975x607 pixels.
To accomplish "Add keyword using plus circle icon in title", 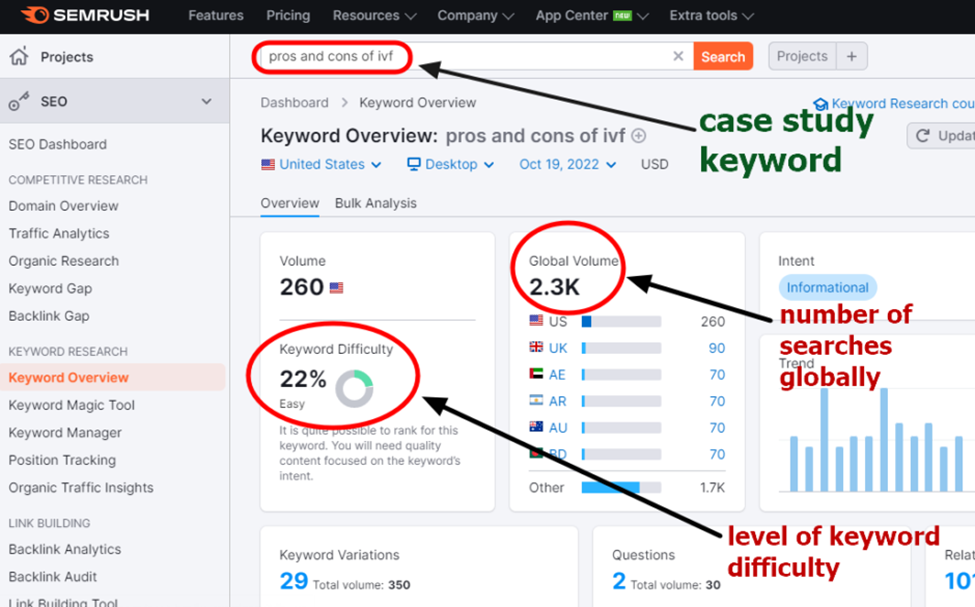I will click(638, 136).
